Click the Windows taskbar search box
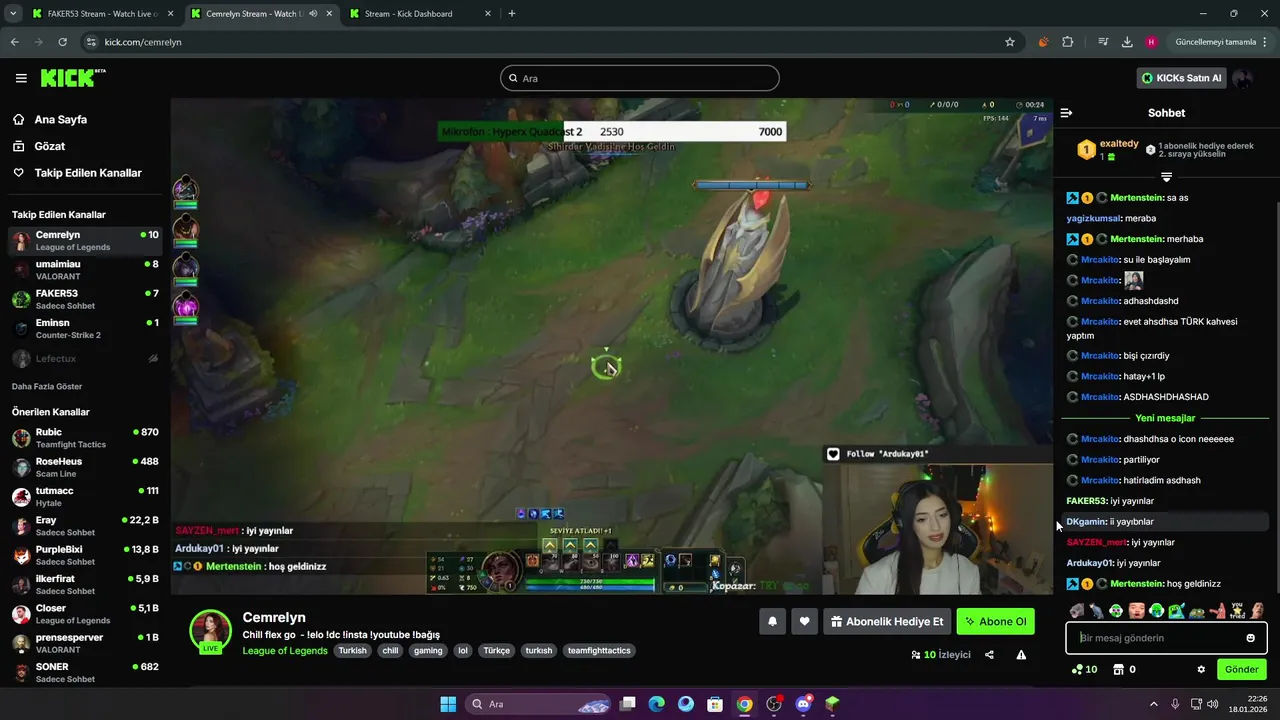 (540, 704)
